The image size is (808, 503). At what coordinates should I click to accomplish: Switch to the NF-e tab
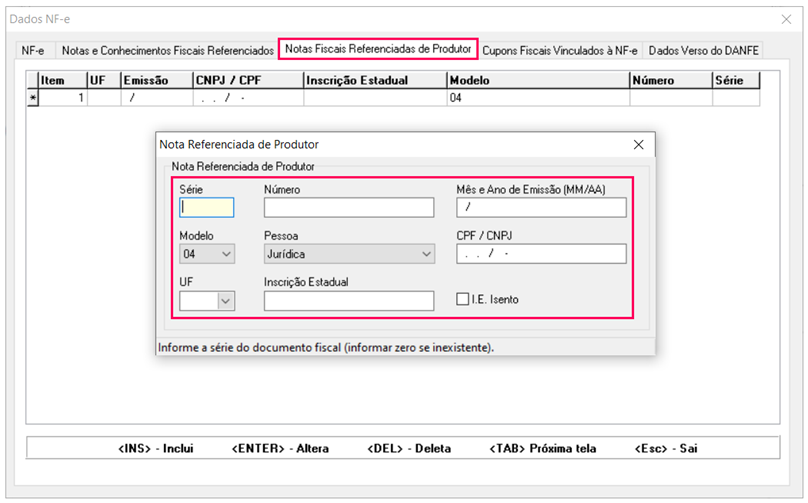click(33, 50)
